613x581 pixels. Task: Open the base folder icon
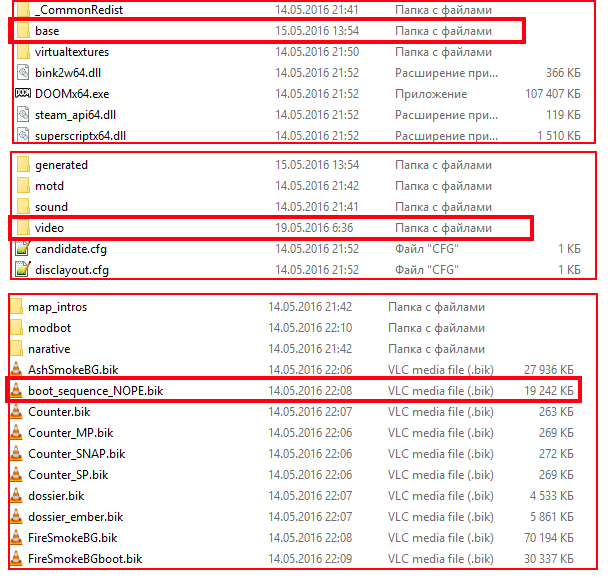pos(23,30)
